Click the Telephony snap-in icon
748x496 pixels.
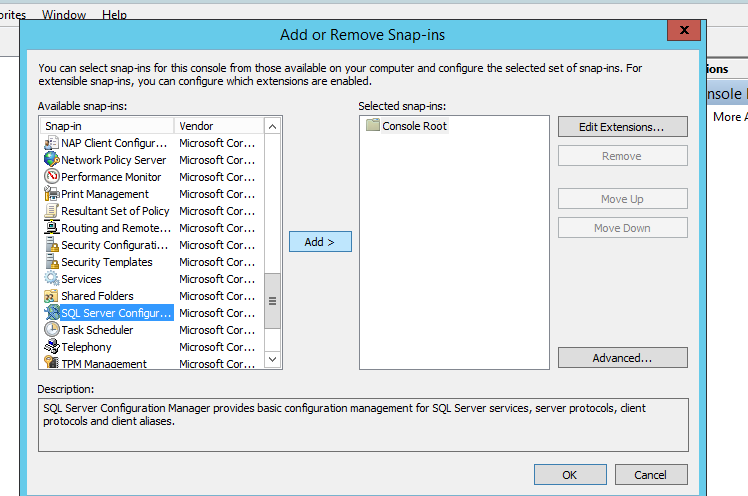(x=52, y=347)
